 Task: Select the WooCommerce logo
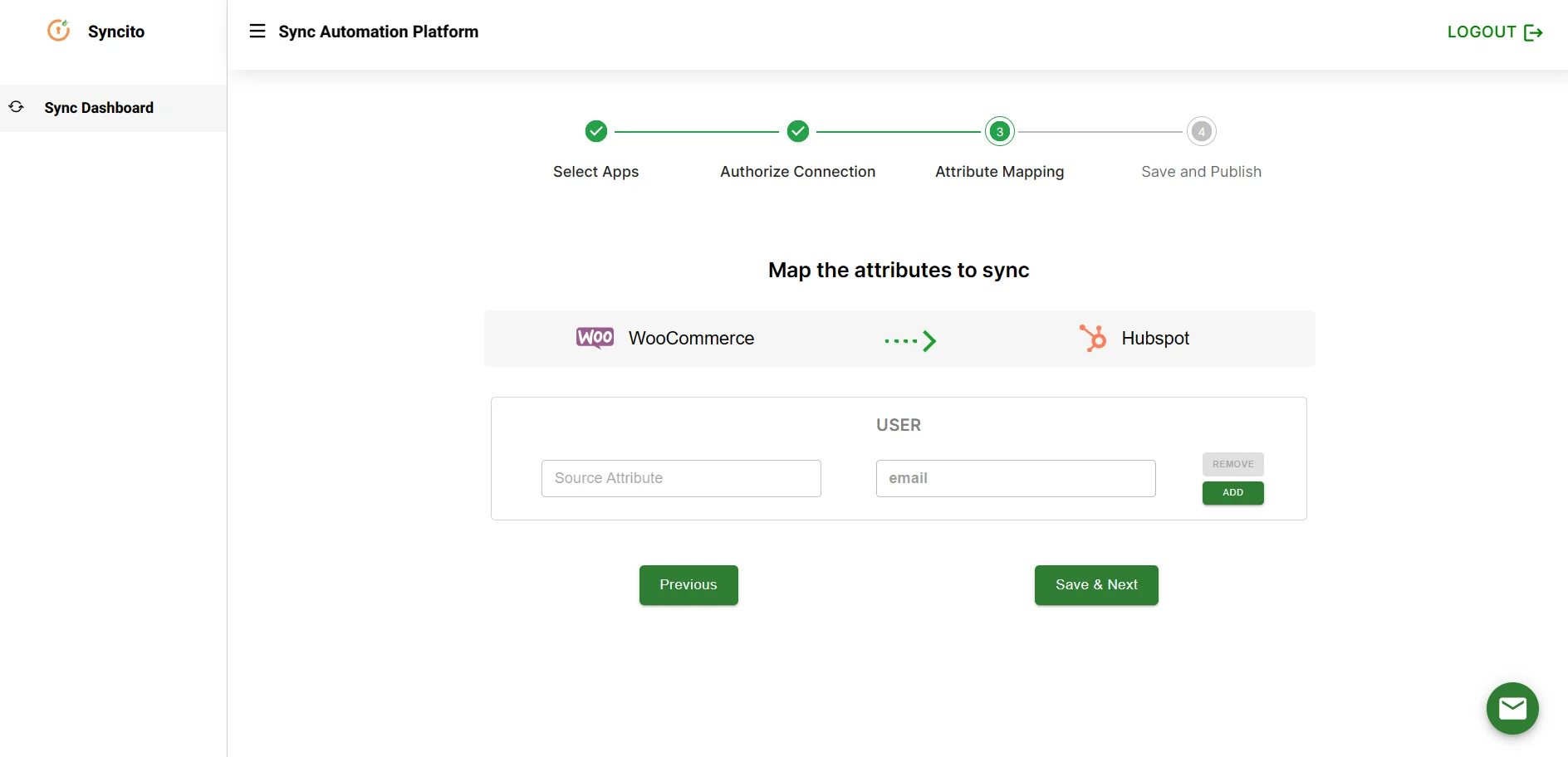tap(594, 338)
